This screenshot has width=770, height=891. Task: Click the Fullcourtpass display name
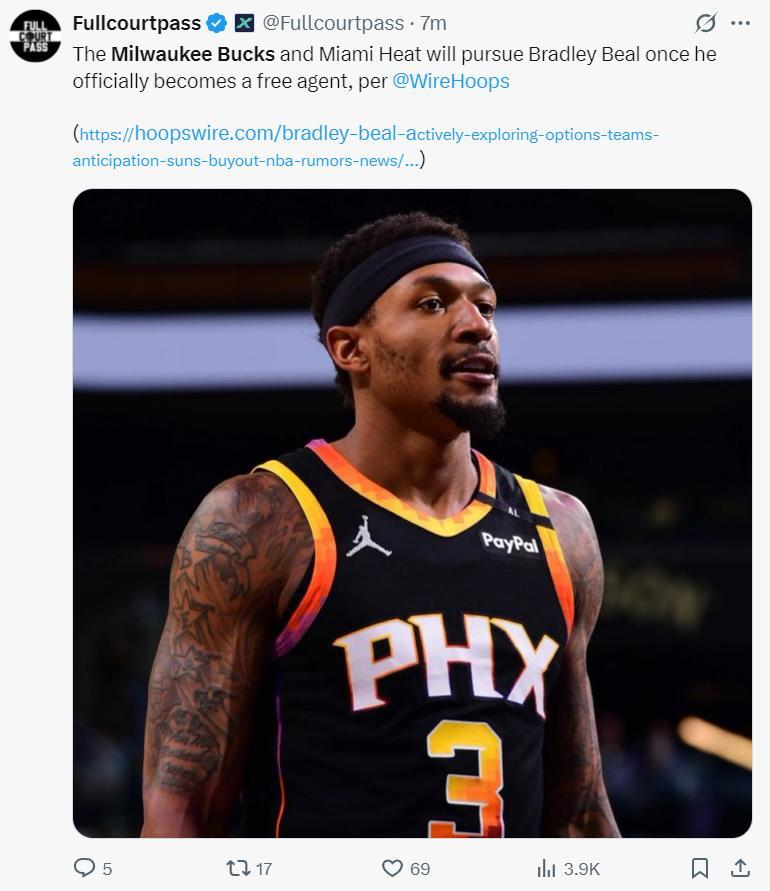(x=136, y=23)
